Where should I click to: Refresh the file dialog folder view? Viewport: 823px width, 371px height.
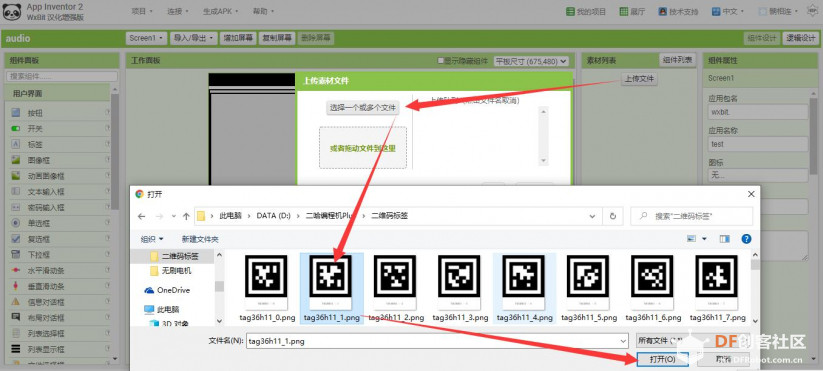pos(613,216)
